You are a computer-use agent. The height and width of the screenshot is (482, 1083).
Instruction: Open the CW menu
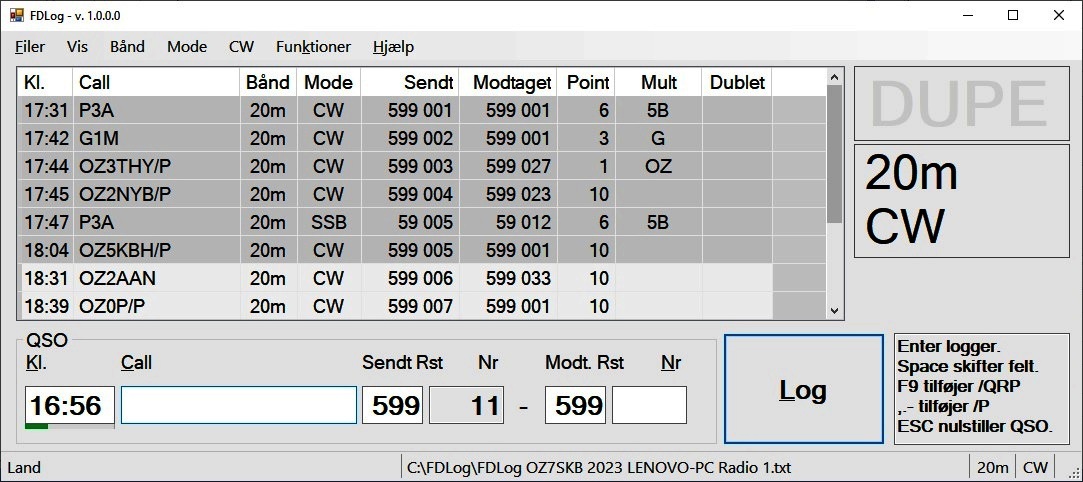[x=242, y=47]
